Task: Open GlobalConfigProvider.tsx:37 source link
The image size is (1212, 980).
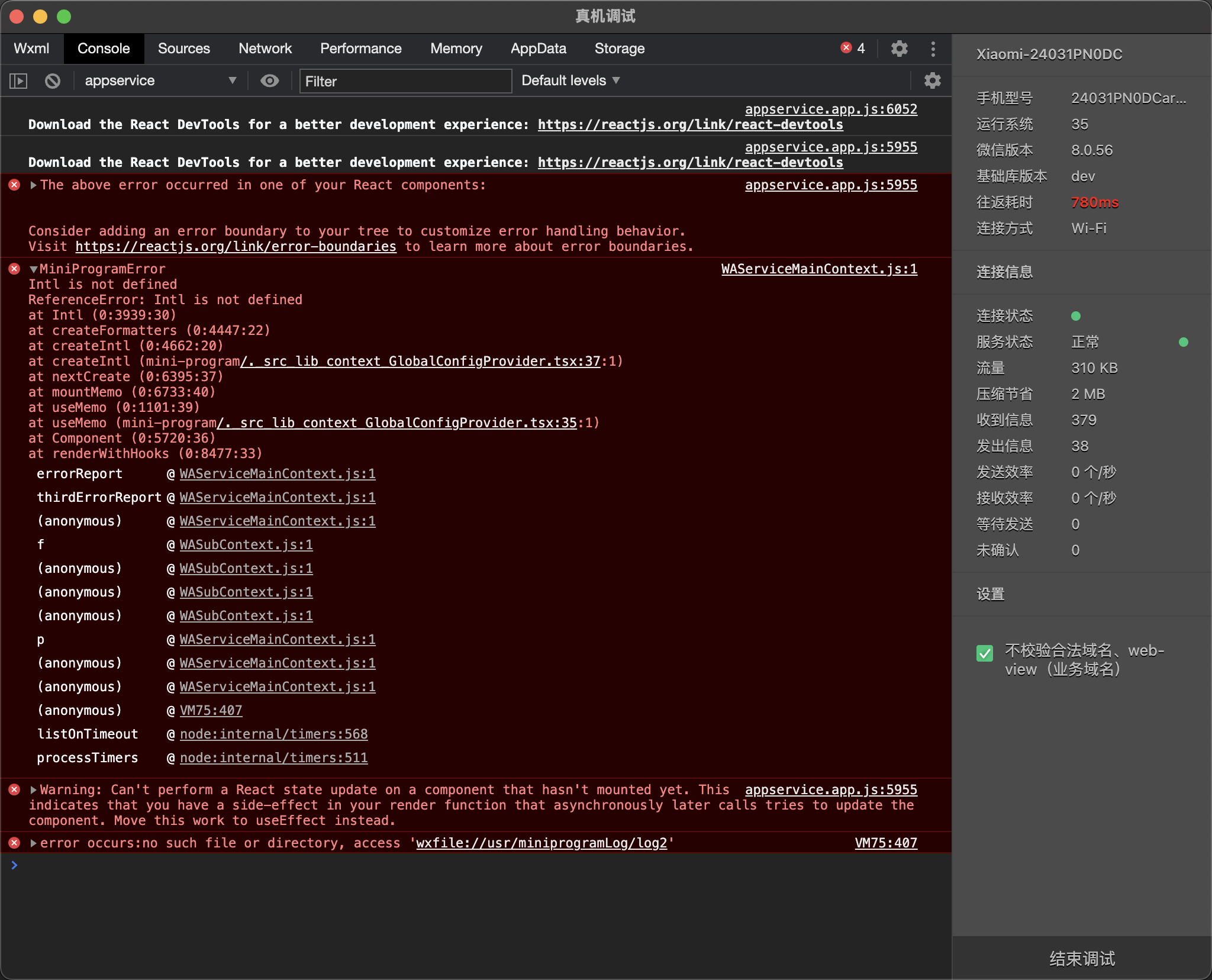Action: coord(420,362)
